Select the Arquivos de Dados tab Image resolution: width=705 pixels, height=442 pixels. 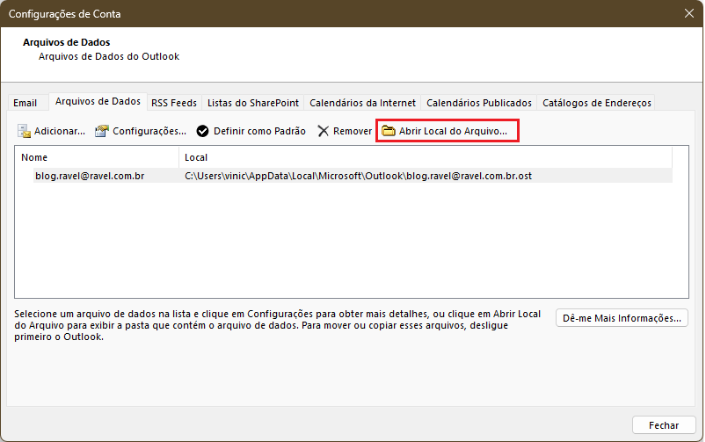pyautogui.click(x=98, y=102)
